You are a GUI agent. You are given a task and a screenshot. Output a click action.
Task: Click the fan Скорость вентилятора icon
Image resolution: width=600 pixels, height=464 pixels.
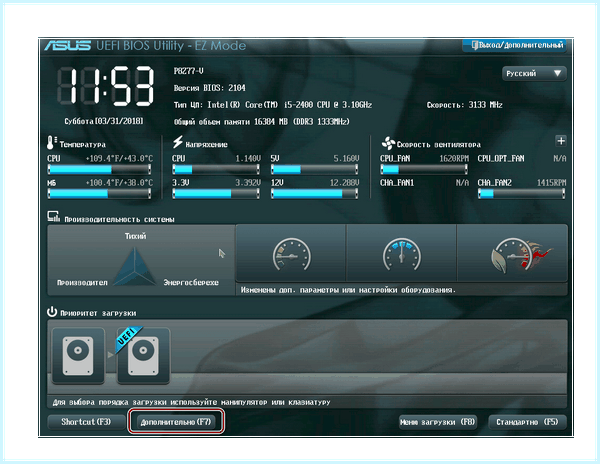[388, 143]
